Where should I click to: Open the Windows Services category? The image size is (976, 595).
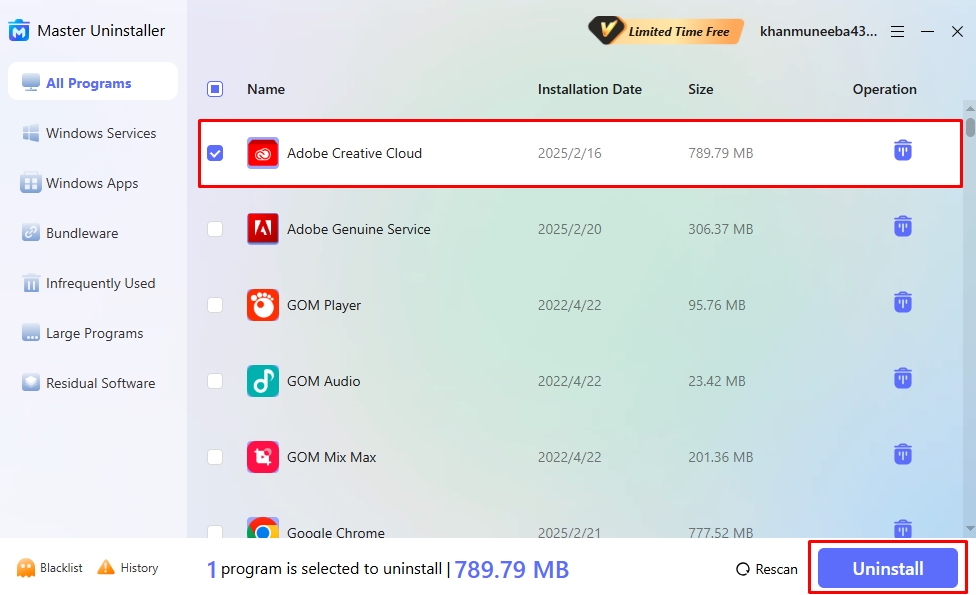[x=93, y=133]
